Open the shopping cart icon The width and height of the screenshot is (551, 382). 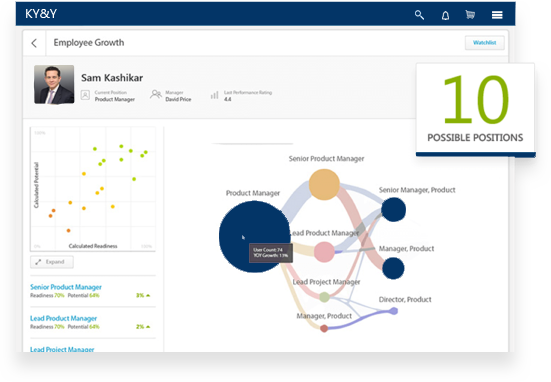(x=470, y=14)
